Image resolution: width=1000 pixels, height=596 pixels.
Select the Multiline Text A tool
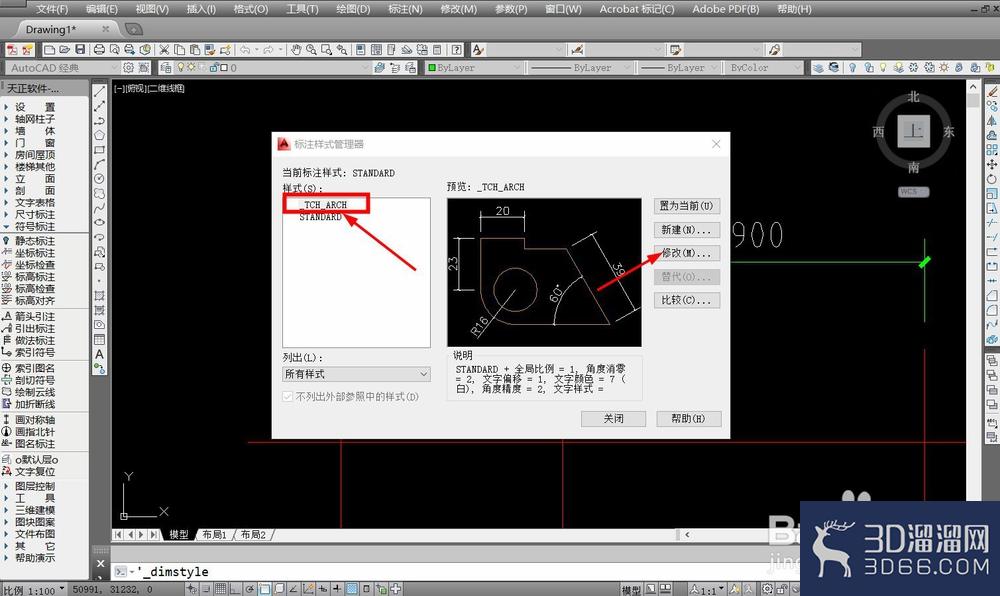(x=99, y=354)
